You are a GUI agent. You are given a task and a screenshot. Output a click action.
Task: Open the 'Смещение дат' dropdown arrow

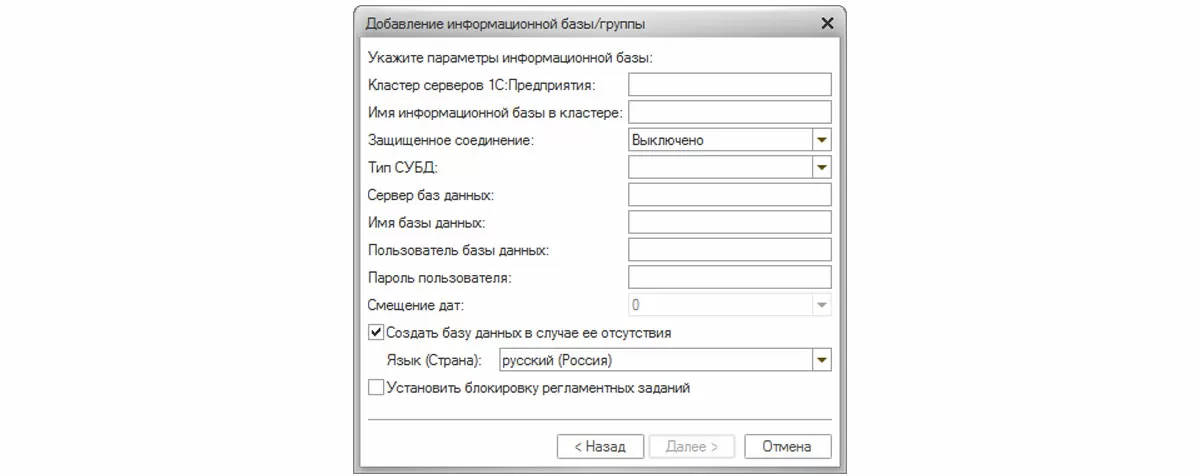point(822,304)
